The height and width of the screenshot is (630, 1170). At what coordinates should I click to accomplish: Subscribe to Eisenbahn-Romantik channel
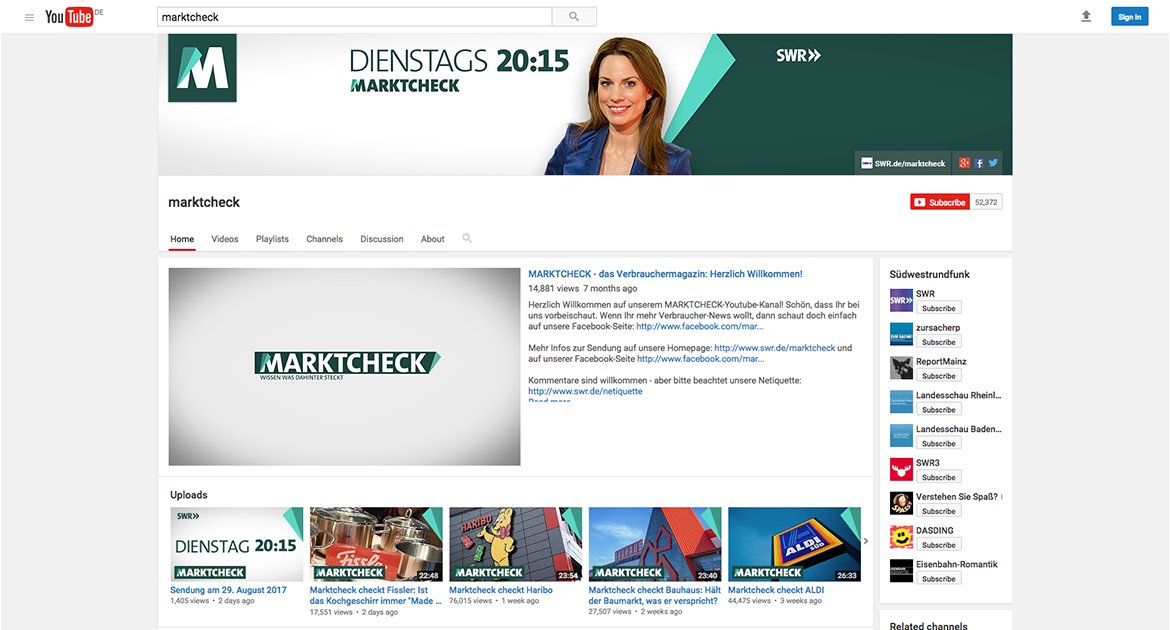click(939, 578)
